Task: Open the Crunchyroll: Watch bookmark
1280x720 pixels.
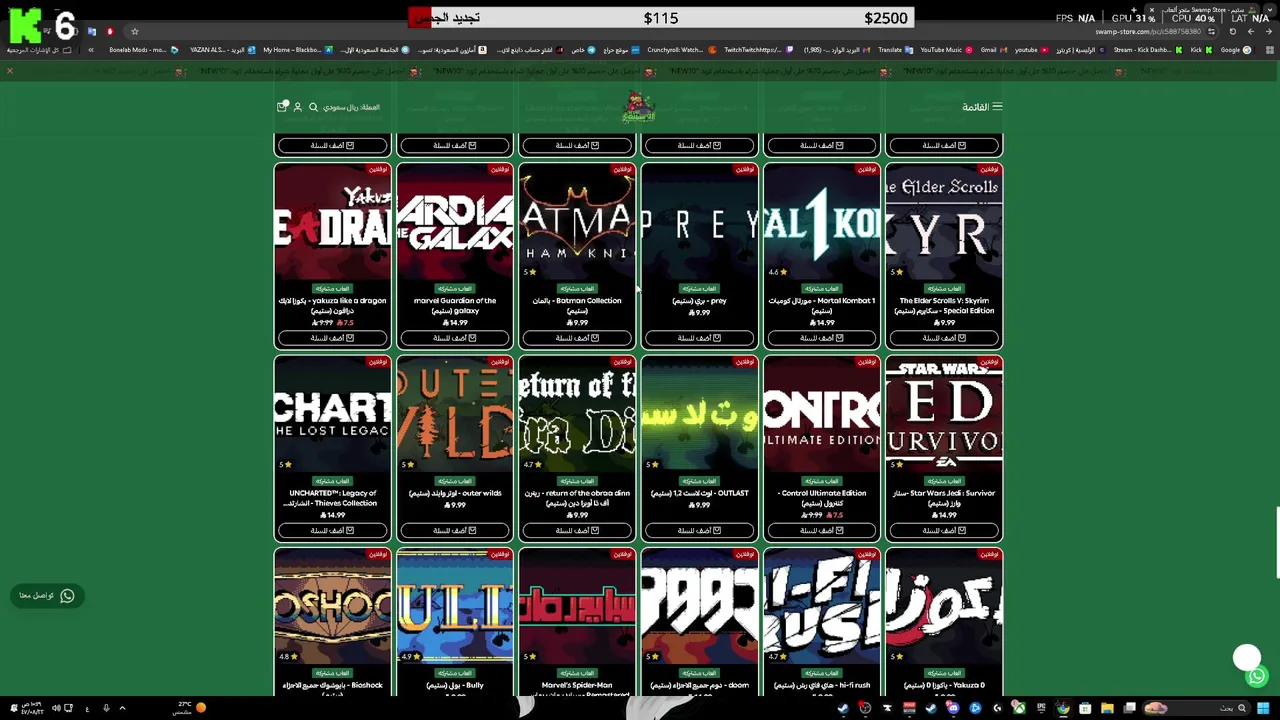Action: (681, 50)
